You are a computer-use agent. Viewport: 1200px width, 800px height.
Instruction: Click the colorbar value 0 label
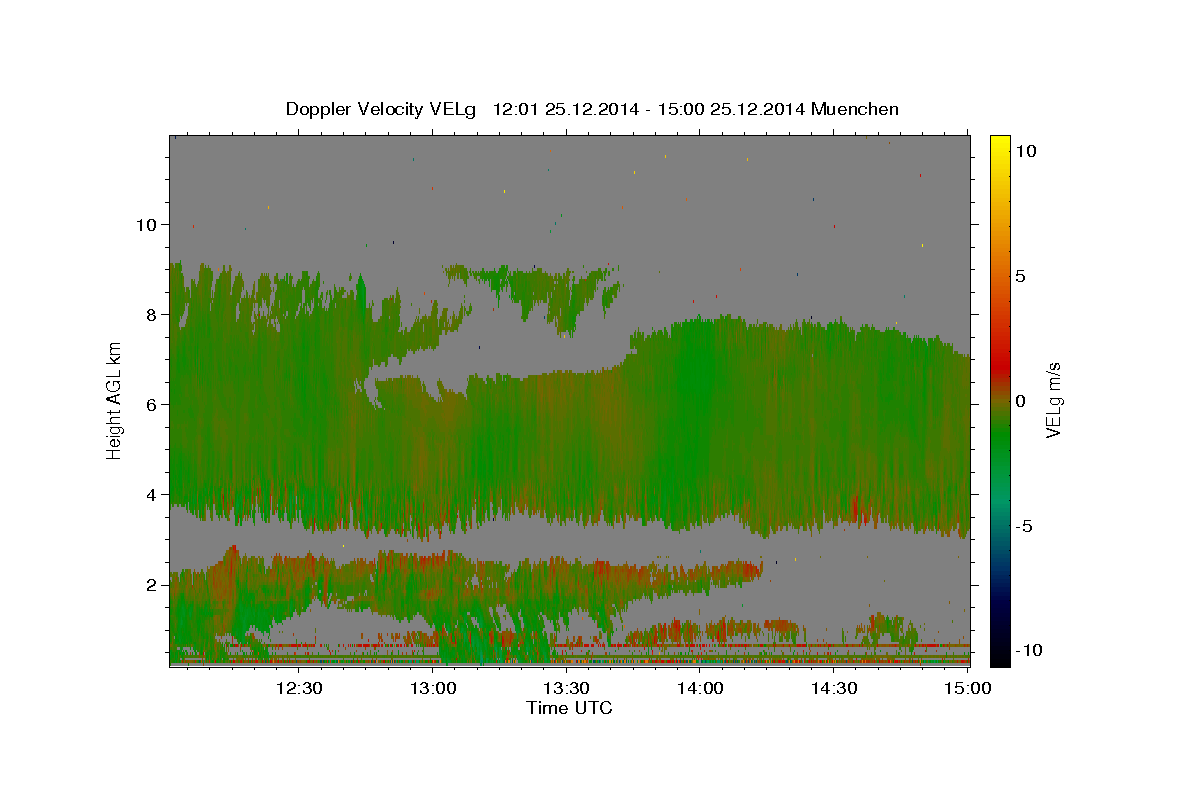click(1021, 400)
